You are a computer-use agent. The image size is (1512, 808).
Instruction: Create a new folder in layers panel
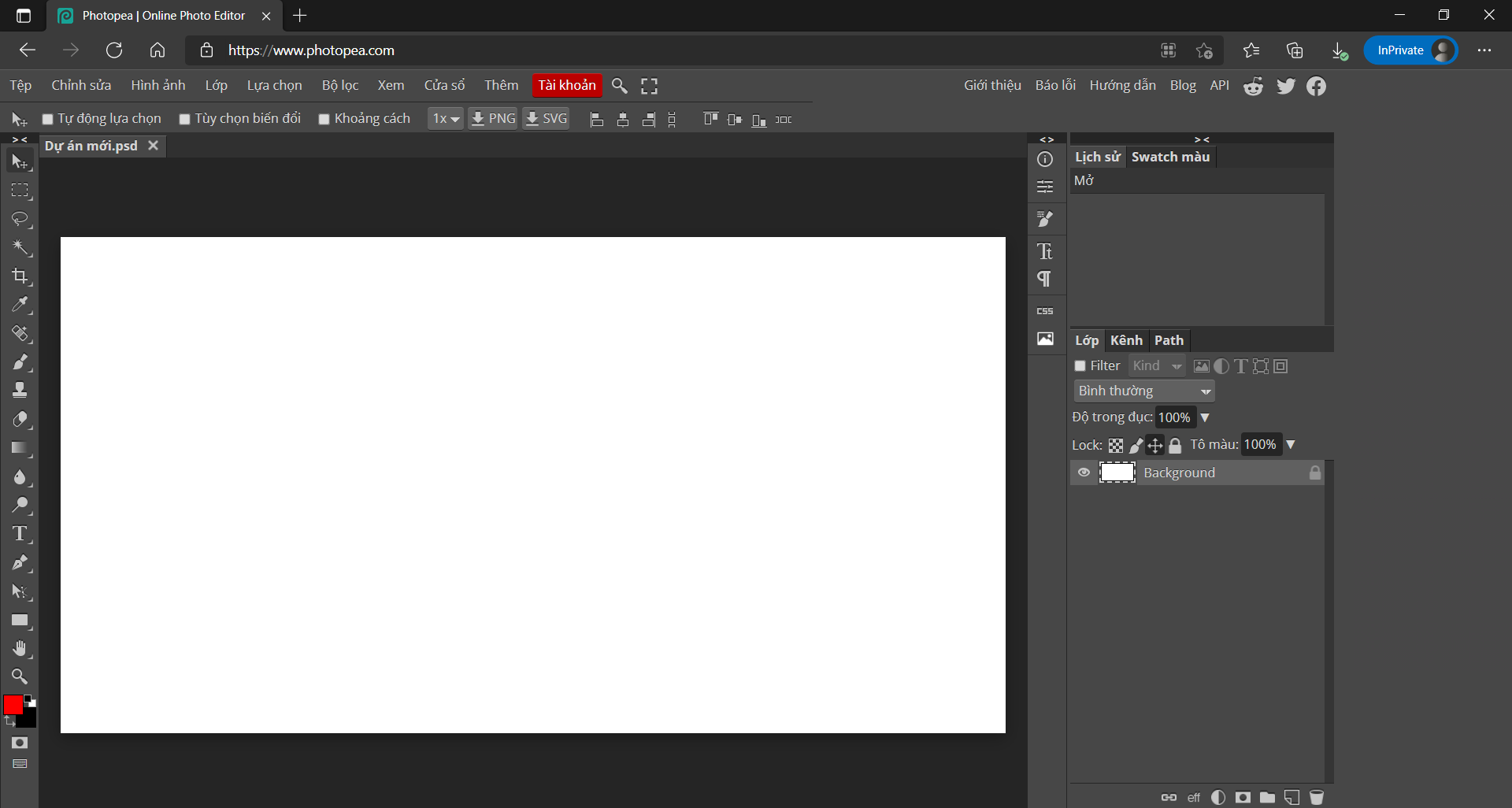click(x=1267, y=797)
